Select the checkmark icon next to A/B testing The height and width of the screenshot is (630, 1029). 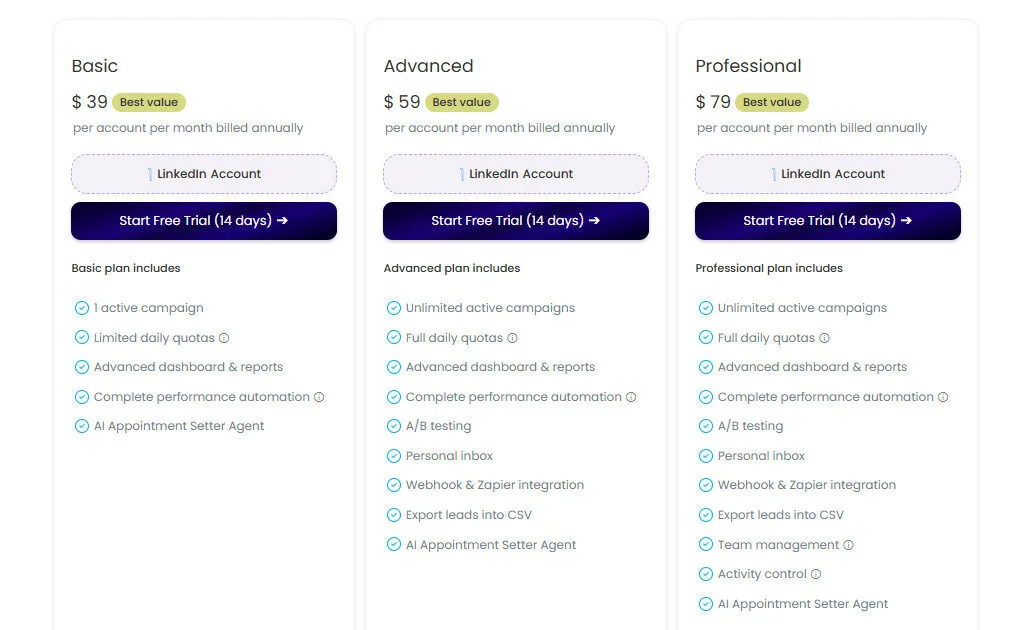click(394, 426)
